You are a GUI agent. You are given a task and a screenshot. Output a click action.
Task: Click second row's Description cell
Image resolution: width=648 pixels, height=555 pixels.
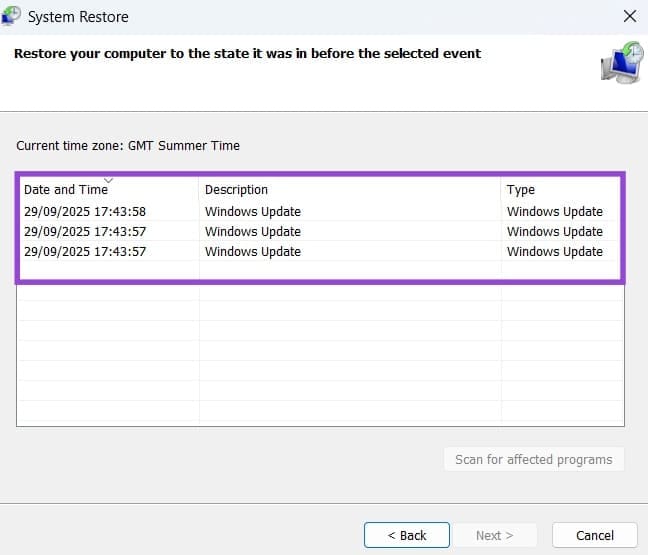pos(253,232)
